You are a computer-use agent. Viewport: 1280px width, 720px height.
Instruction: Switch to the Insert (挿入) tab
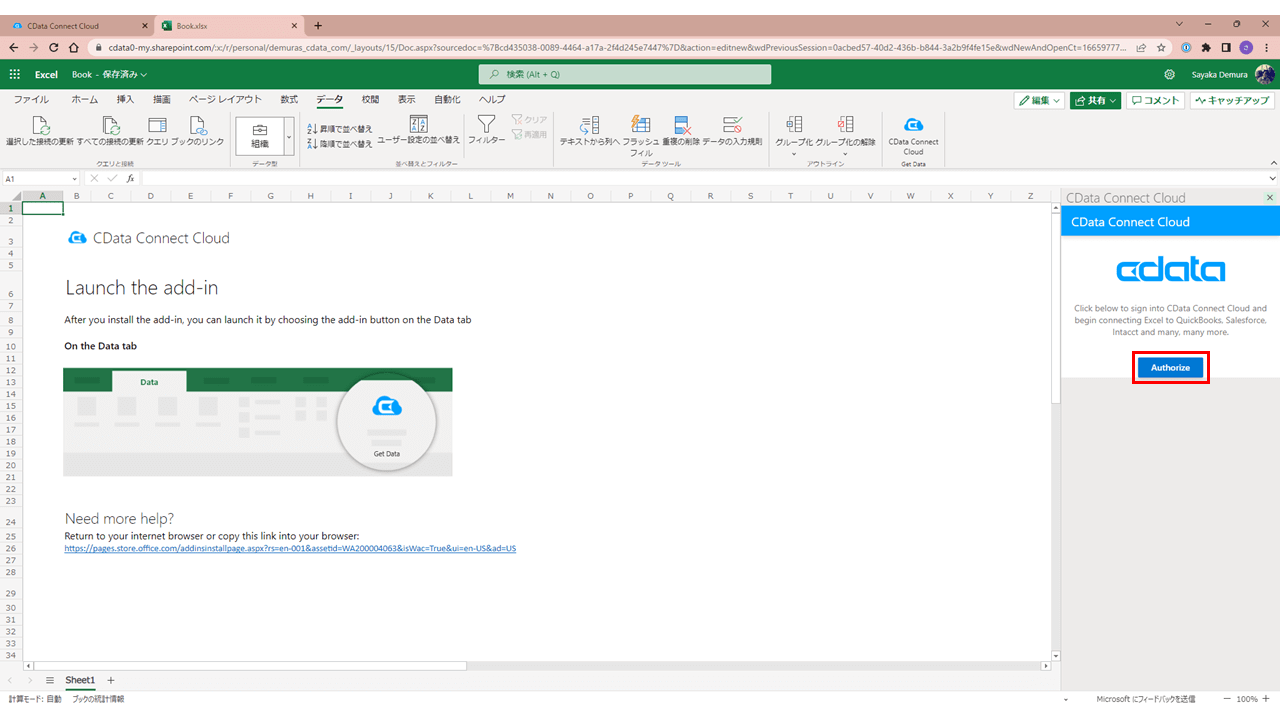(125, 99)
